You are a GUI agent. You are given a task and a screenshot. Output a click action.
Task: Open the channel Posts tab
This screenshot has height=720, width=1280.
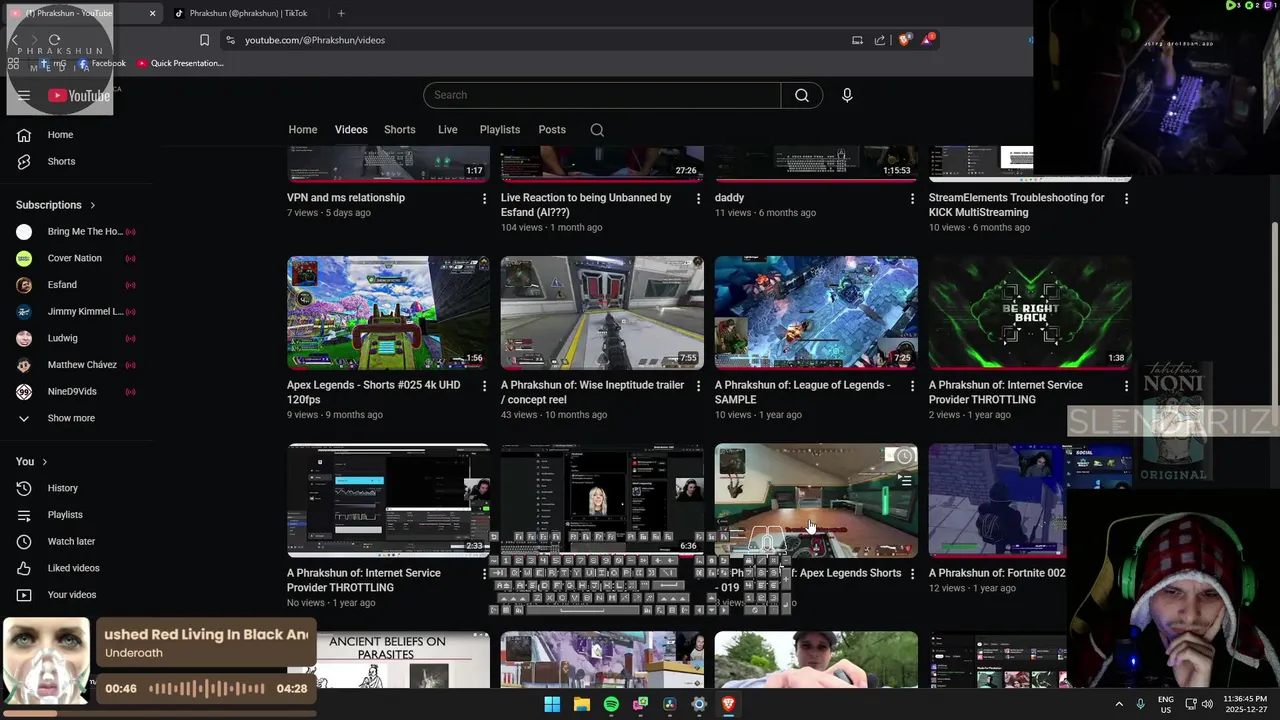point(552,130)
